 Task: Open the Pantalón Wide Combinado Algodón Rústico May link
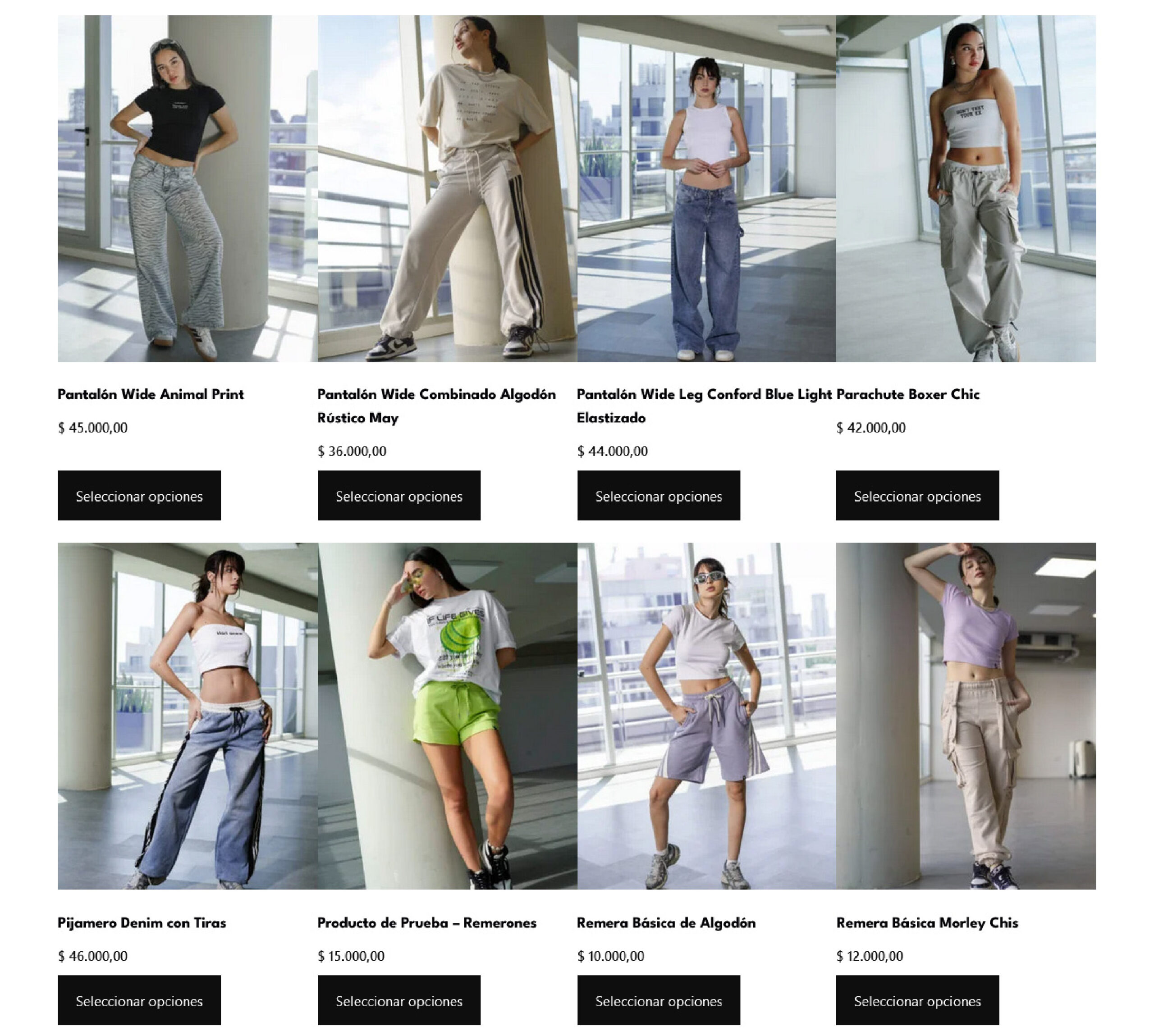[x=437, y=406]
